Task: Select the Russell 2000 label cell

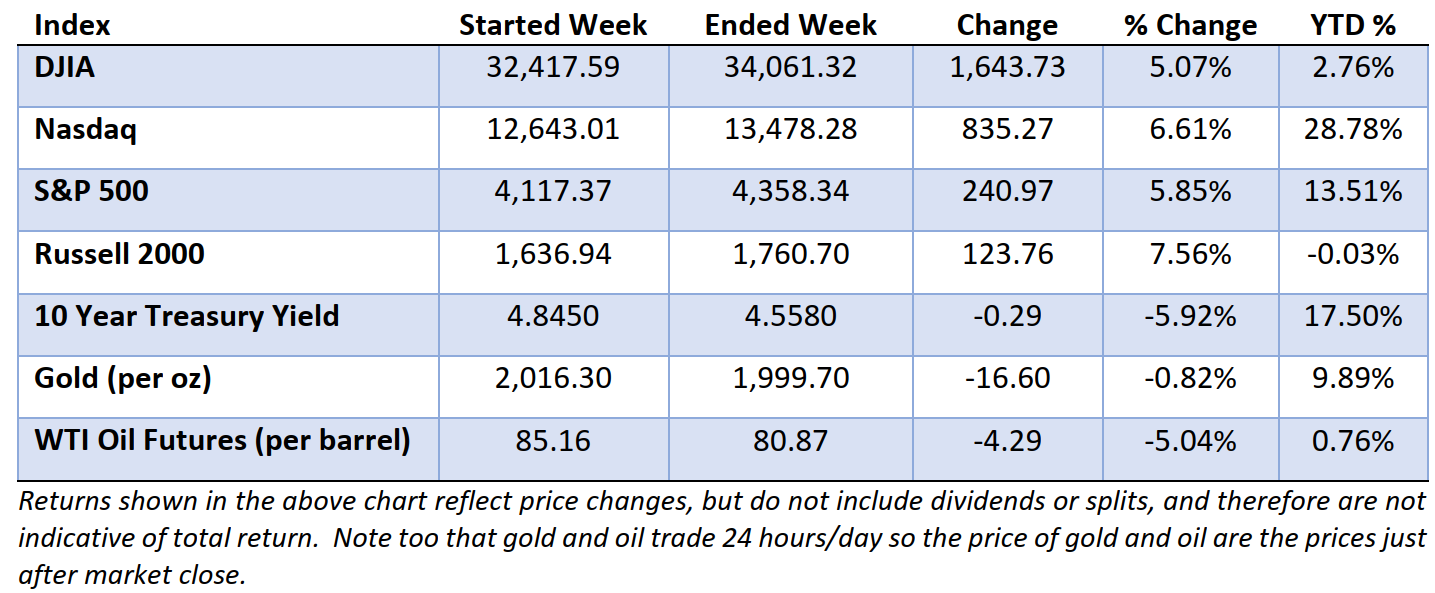Action: coord(119,254)
